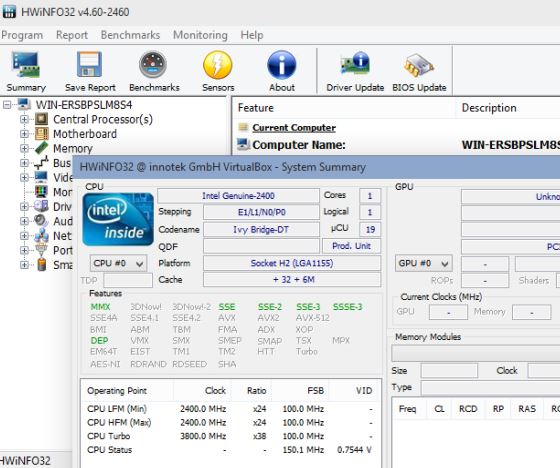
Task: Click the SSSE-3 feature label
Action: (x=348, y=307)
